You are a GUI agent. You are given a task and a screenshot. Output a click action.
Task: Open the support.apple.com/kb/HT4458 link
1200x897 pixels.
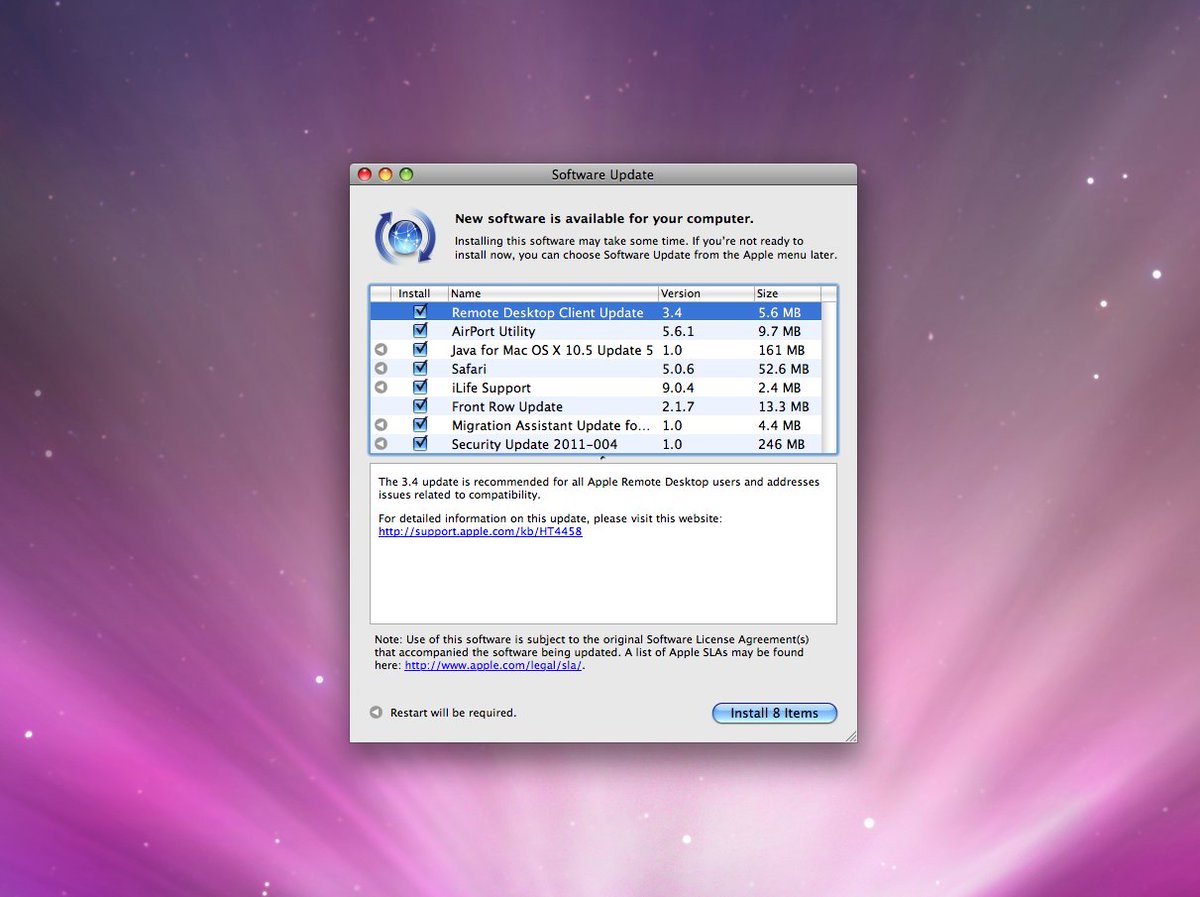(x=480, y=532)
